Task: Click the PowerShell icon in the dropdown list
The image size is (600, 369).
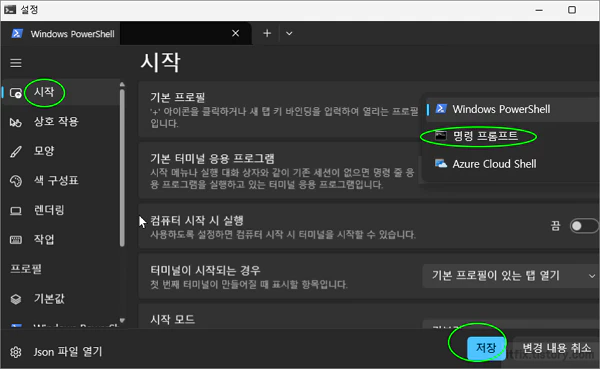Action: (441, 109)
